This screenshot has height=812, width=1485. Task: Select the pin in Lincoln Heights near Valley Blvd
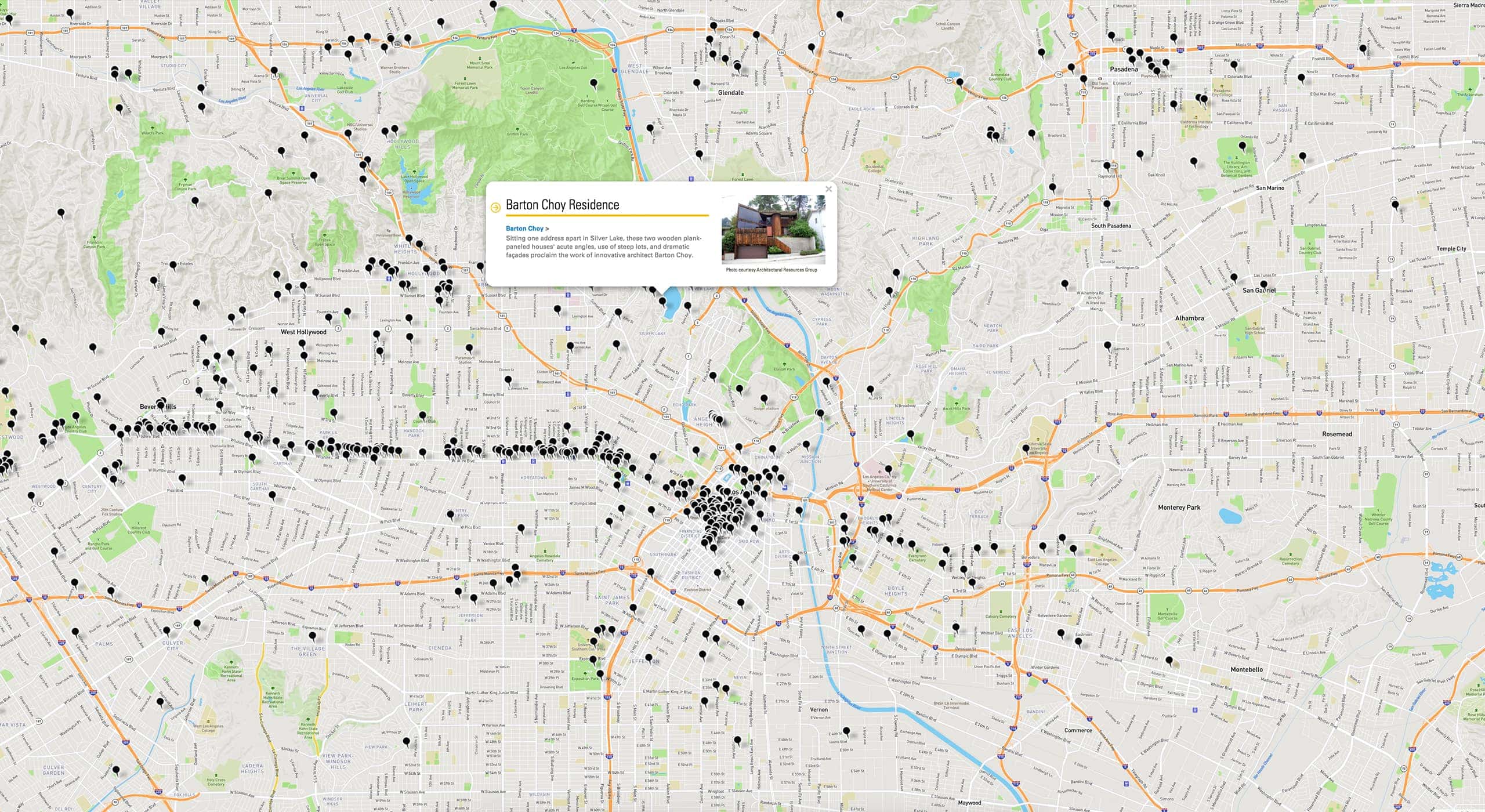point(910,434)
